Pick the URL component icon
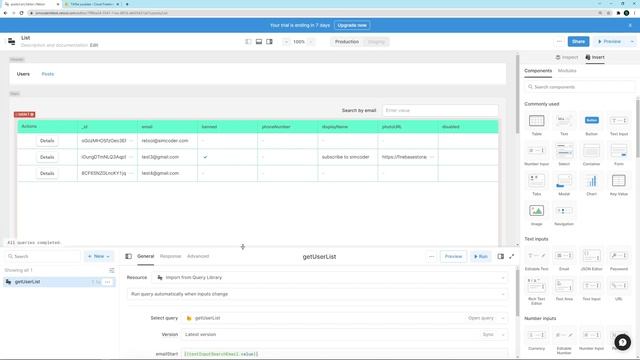 point(619,286)
